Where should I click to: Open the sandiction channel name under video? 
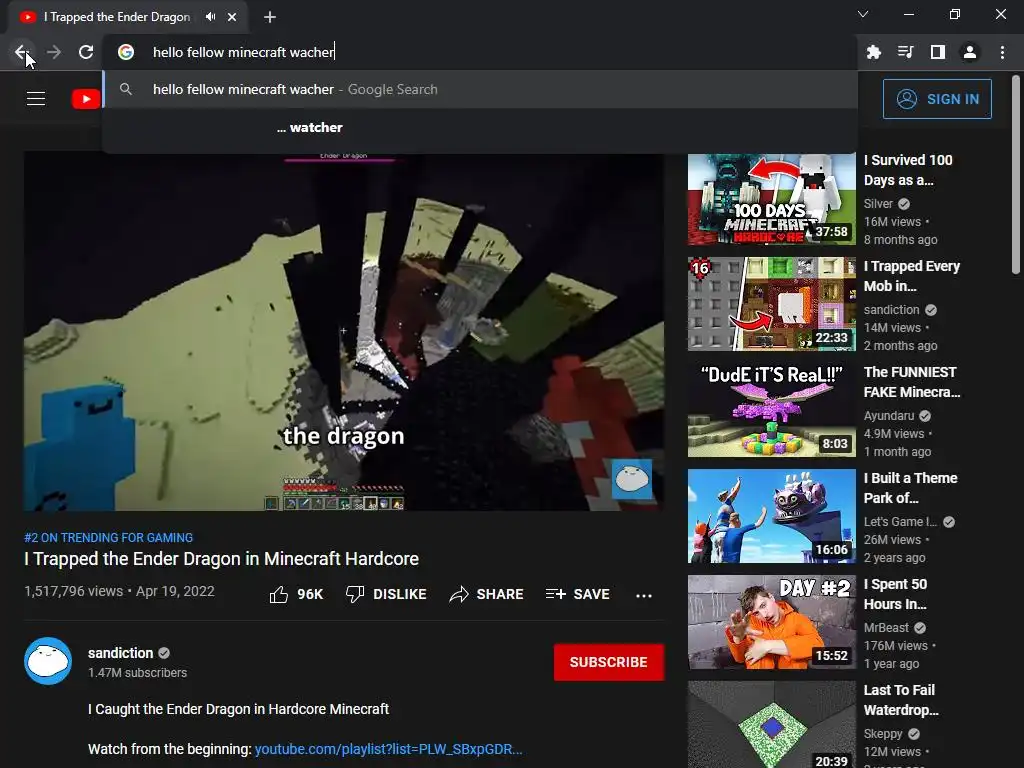pos(121,653)
